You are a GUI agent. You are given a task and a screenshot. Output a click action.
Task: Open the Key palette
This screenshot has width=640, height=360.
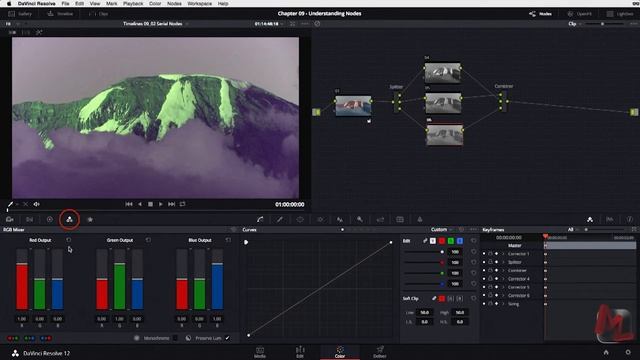click(360, 220)
